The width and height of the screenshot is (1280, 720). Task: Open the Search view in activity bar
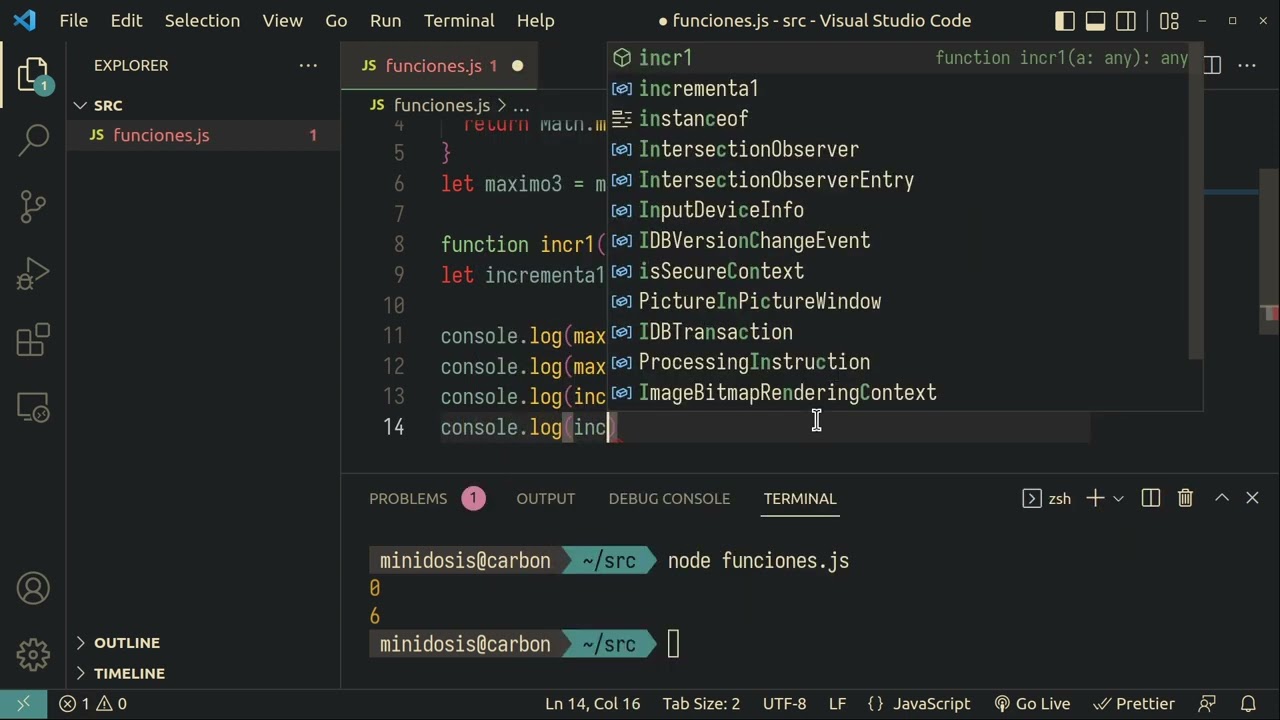pyautogui.click(x=33, y=140)
